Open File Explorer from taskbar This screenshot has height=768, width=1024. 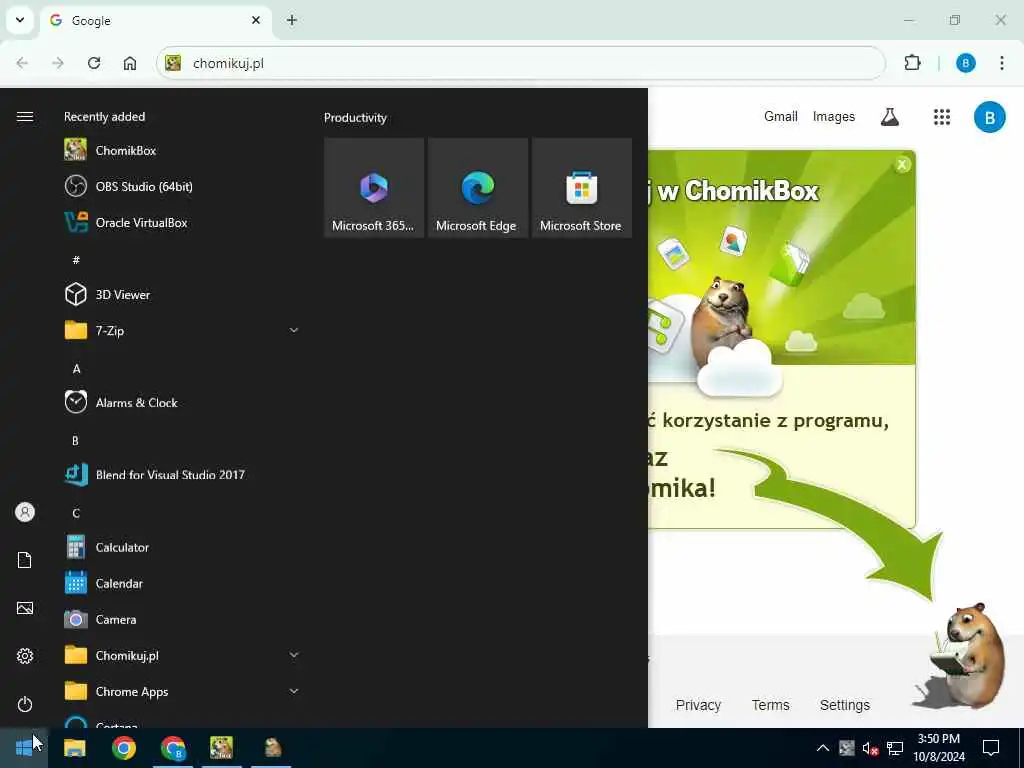click(x=74, y=747)
